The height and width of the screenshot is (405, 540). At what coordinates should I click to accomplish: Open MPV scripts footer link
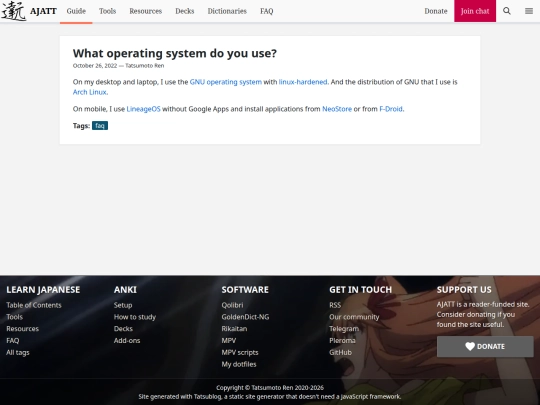(240, 352)
